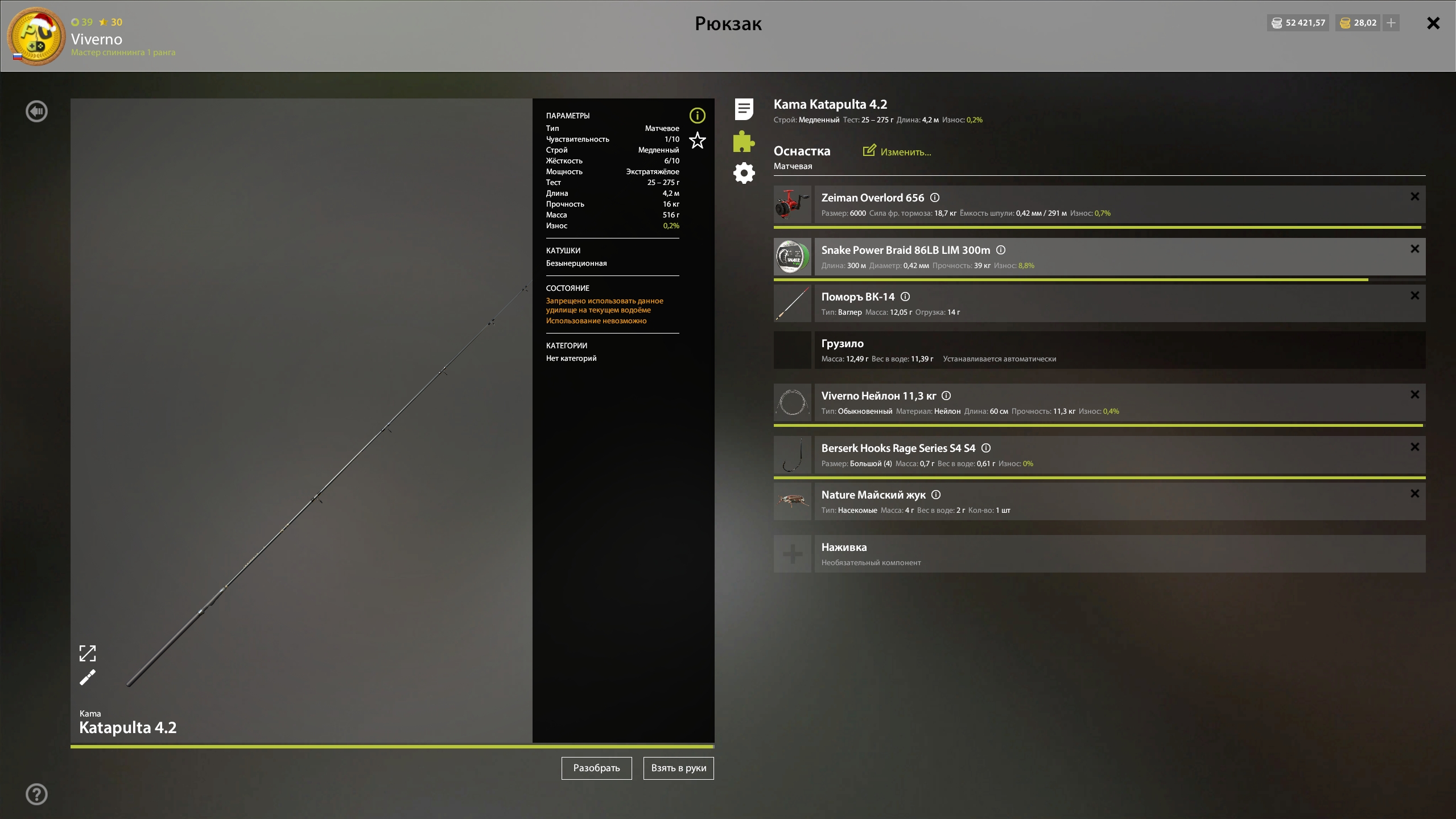Expand the rod preview to fullscreen
This screenshot has width=1456, height=819.
click(x=88, y=653)
